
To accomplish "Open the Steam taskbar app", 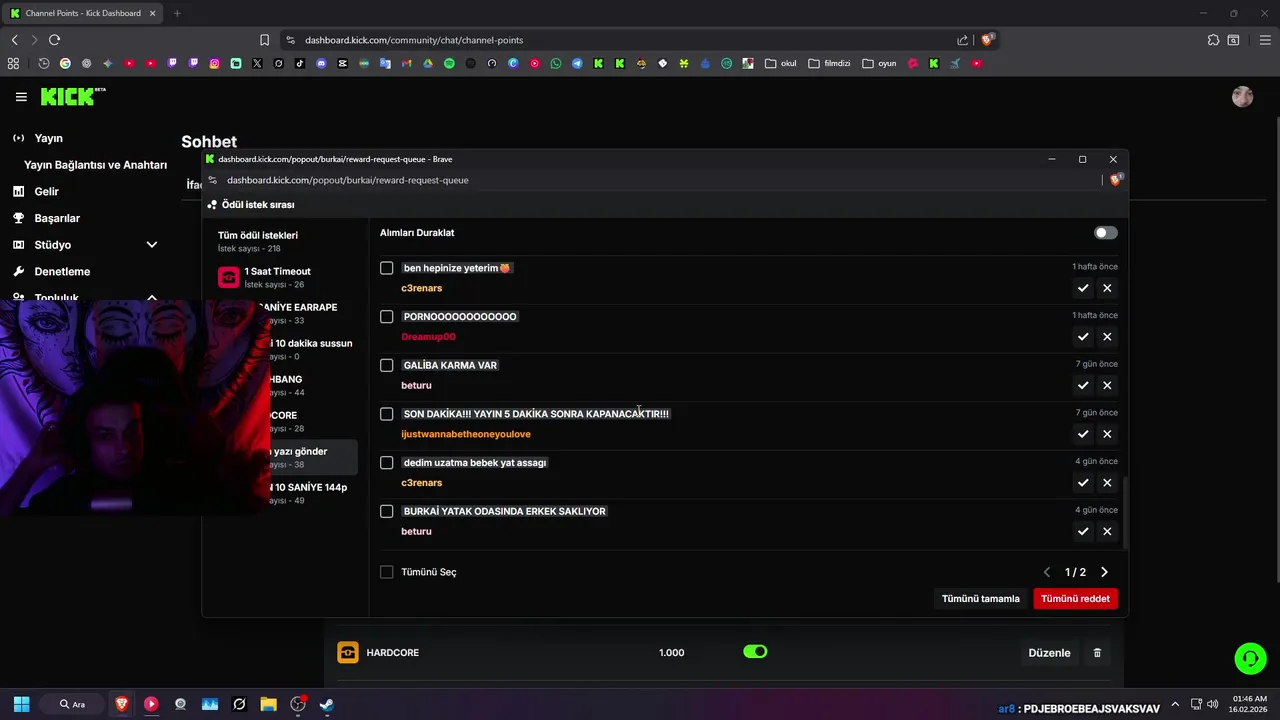I will click(x=326, y=704).
